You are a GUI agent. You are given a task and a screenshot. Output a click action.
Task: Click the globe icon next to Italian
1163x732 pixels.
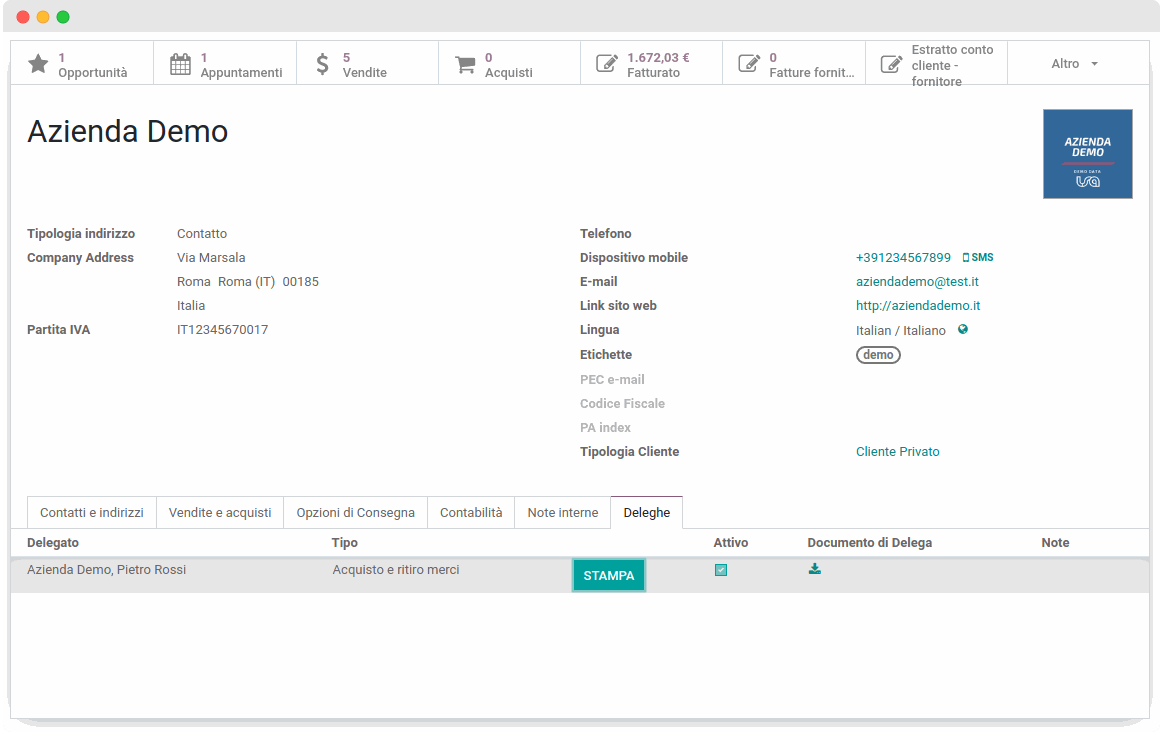coord(962,329)
